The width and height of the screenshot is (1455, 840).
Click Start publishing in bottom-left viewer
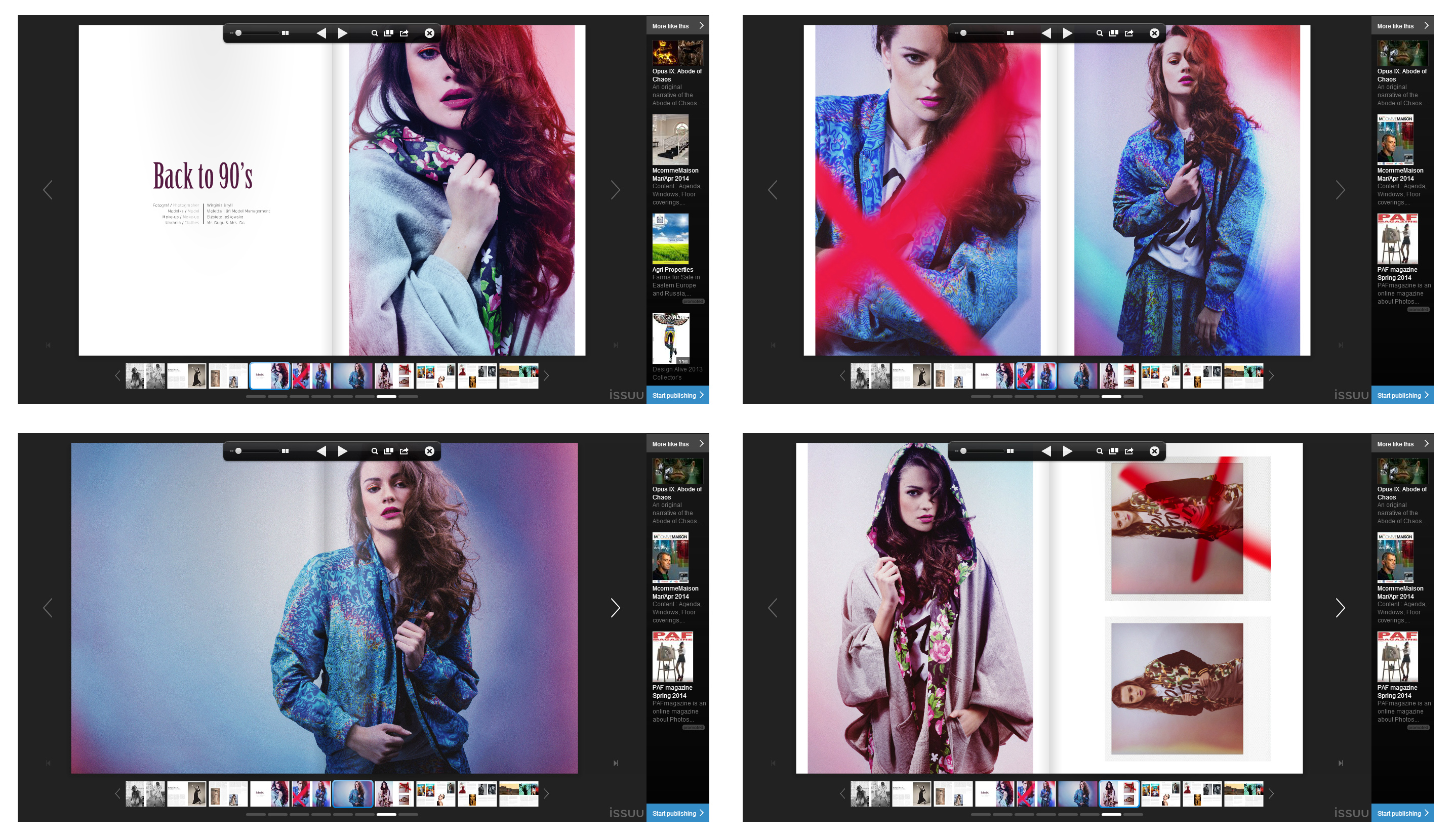coord(677,813)
